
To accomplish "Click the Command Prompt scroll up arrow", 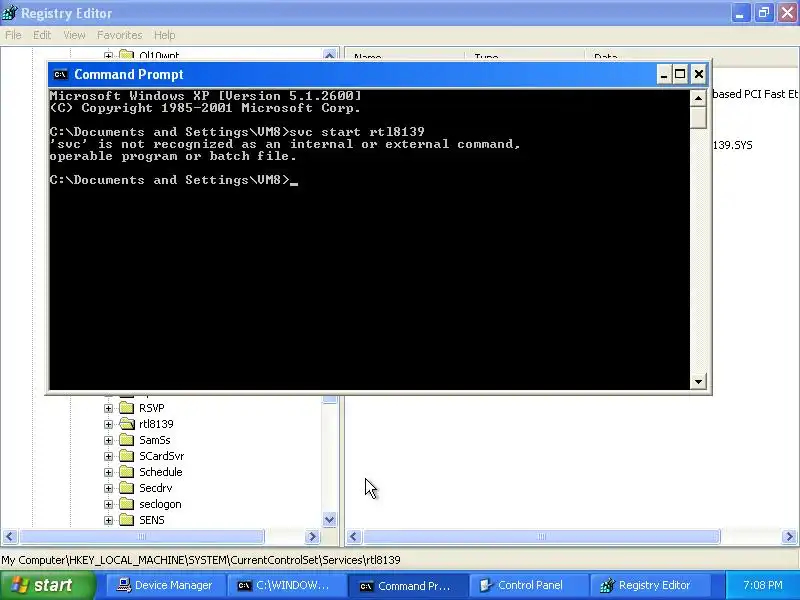I will (x=698, y=98).
